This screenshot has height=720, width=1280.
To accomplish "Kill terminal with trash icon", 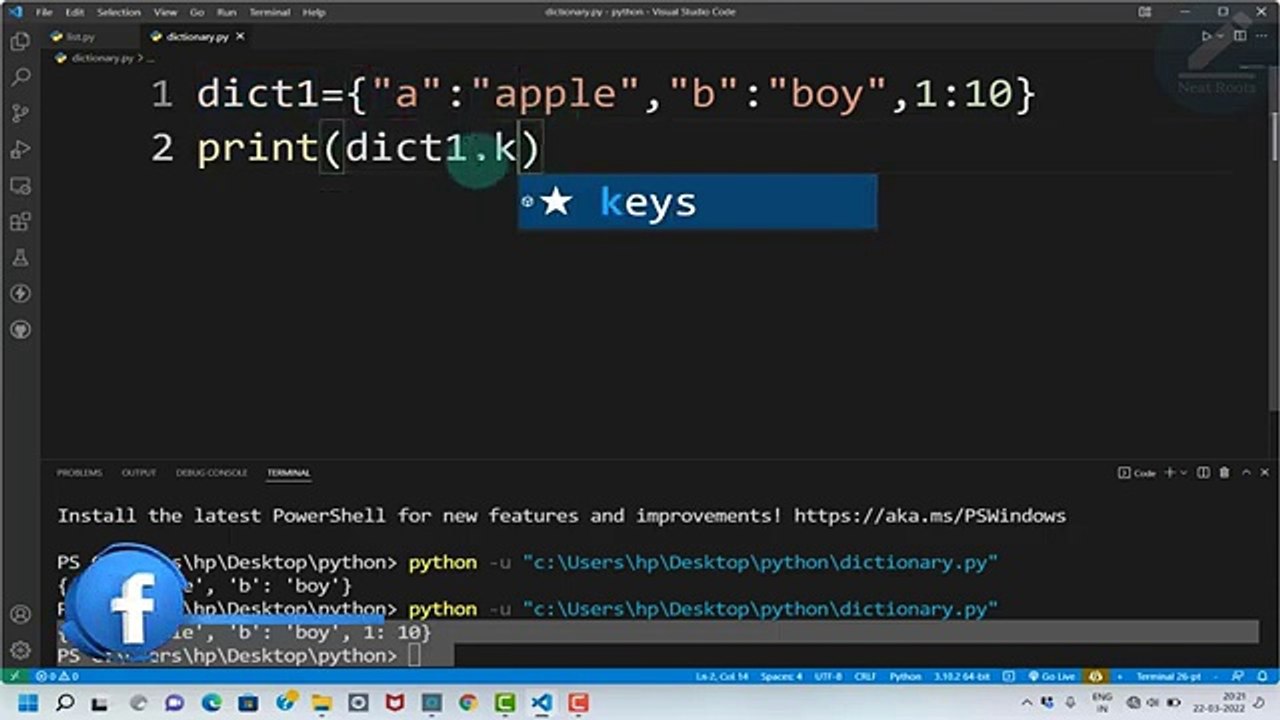I will [x=1225, y=473].
